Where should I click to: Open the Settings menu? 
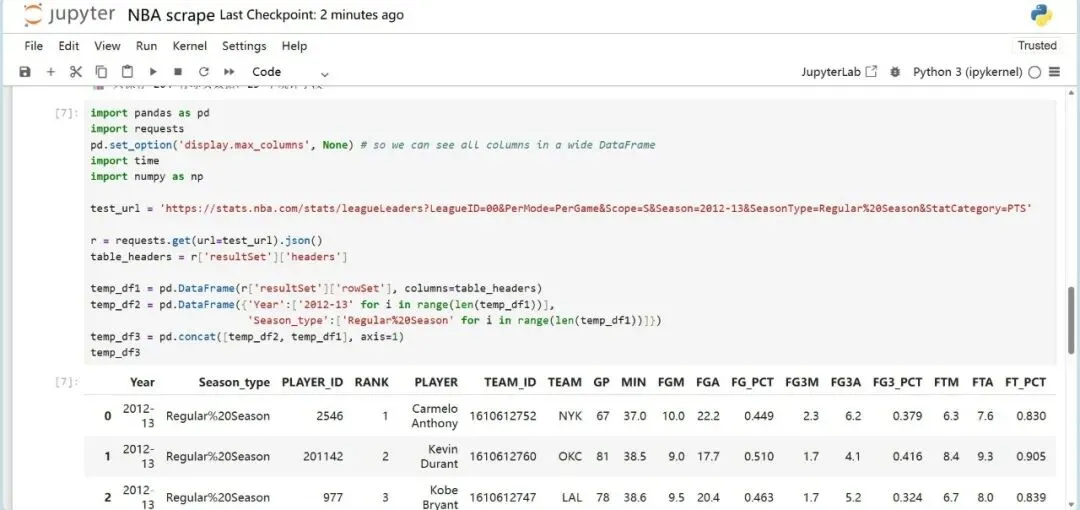(244, 45)
